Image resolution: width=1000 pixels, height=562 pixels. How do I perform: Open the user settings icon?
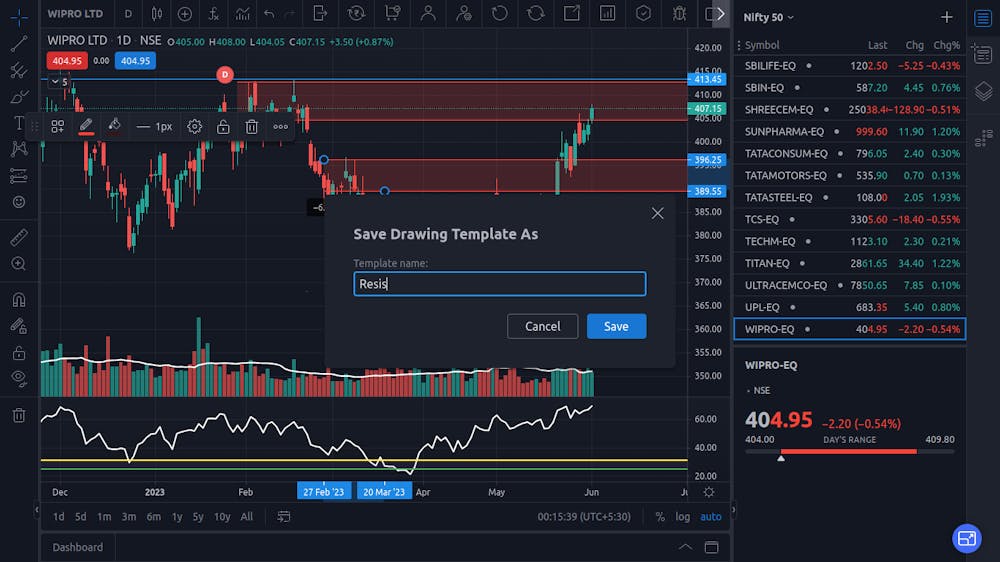[464, 13]
